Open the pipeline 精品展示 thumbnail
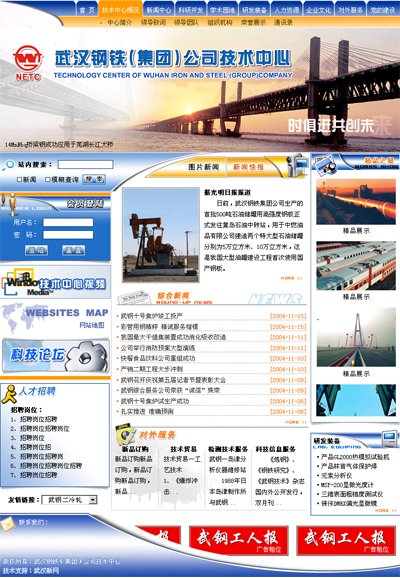400x578 pixels. [356, 202]
